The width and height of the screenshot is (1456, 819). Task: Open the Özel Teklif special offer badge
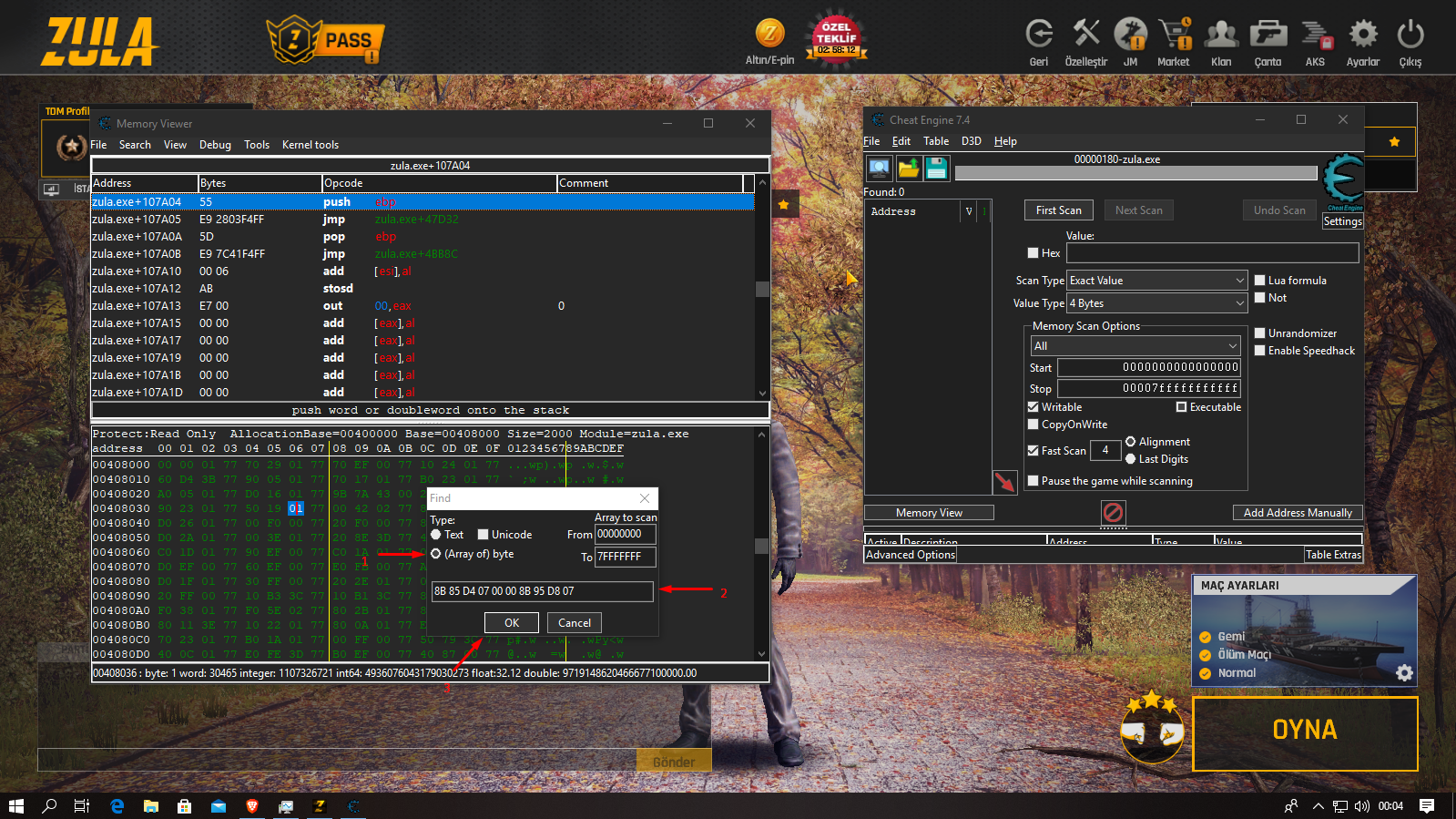coord(836,38)
